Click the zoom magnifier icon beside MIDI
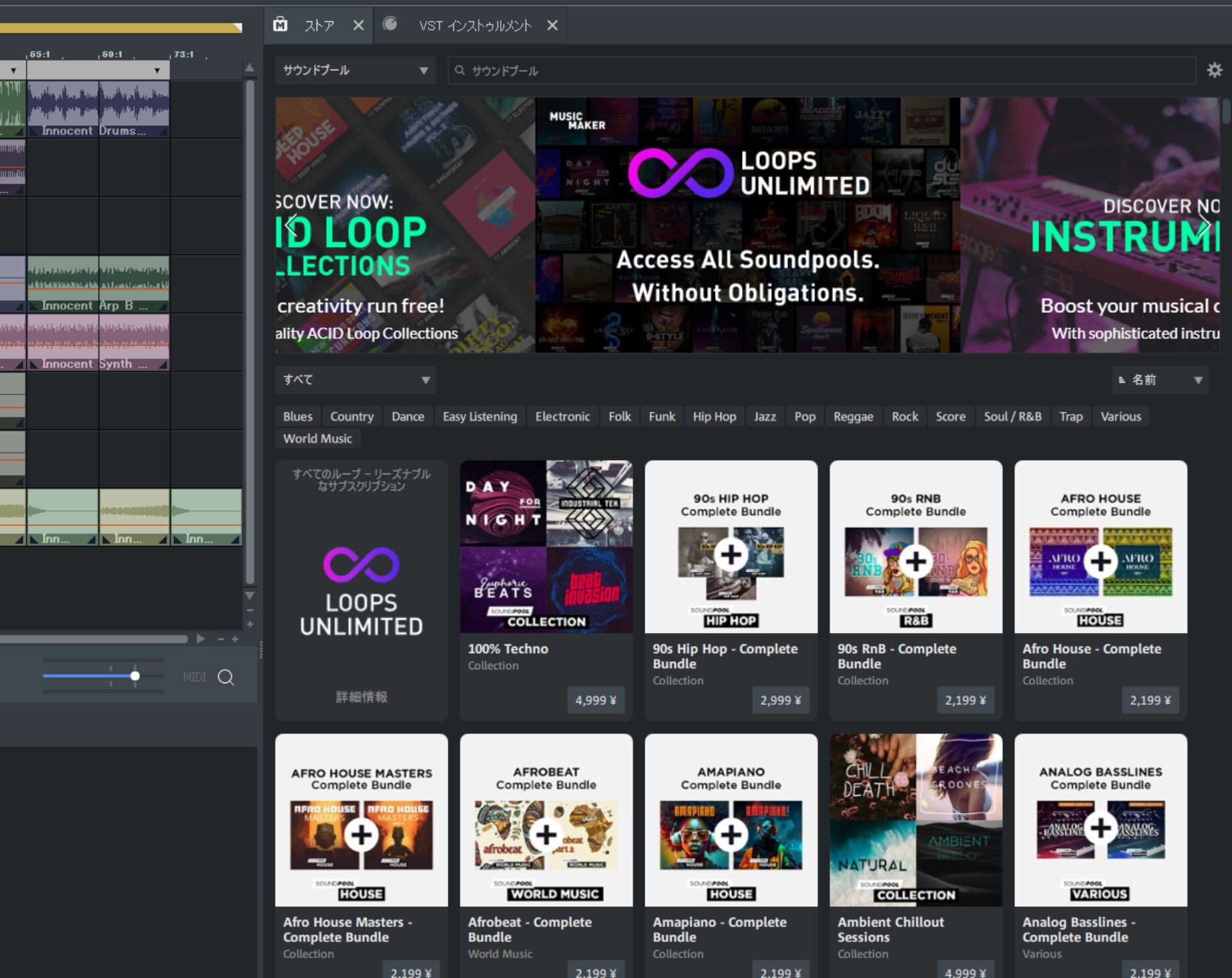 point(226,677)
